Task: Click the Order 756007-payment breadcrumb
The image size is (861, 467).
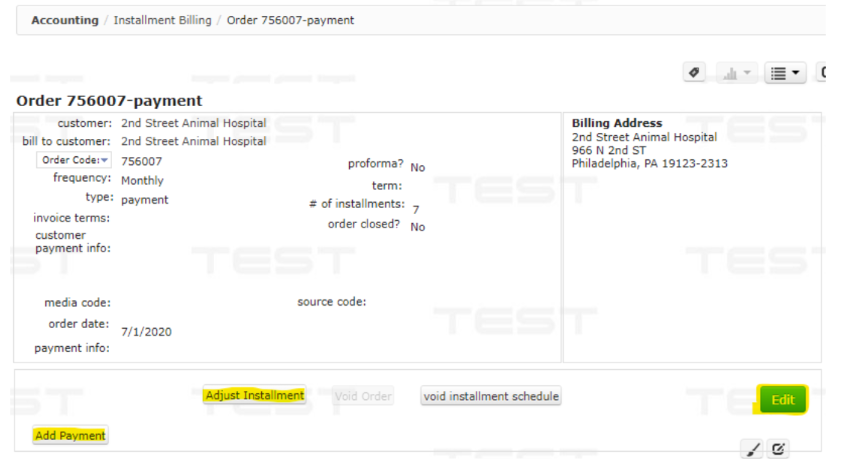Action: click(x=290, y=20)
